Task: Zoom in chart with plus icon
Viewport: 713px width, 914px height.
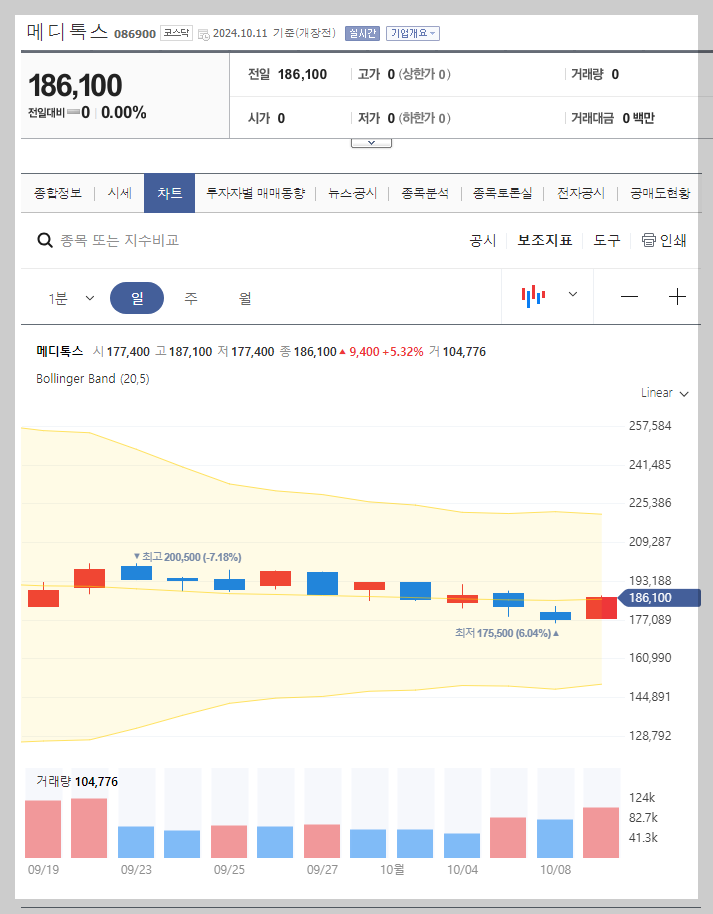Action: [x=677, y=297]
